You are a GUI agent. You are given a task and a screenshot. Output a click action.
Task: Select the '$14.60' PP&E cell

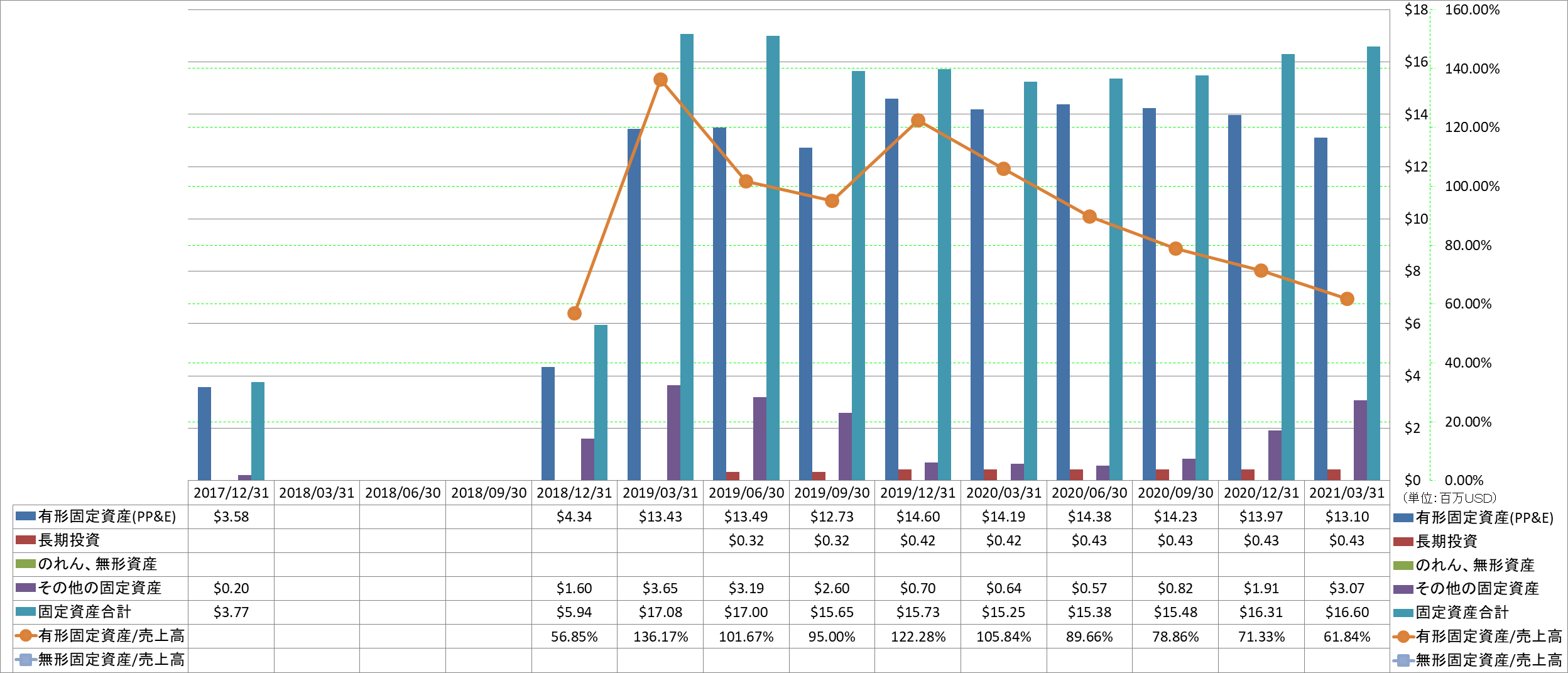(918, 517)
